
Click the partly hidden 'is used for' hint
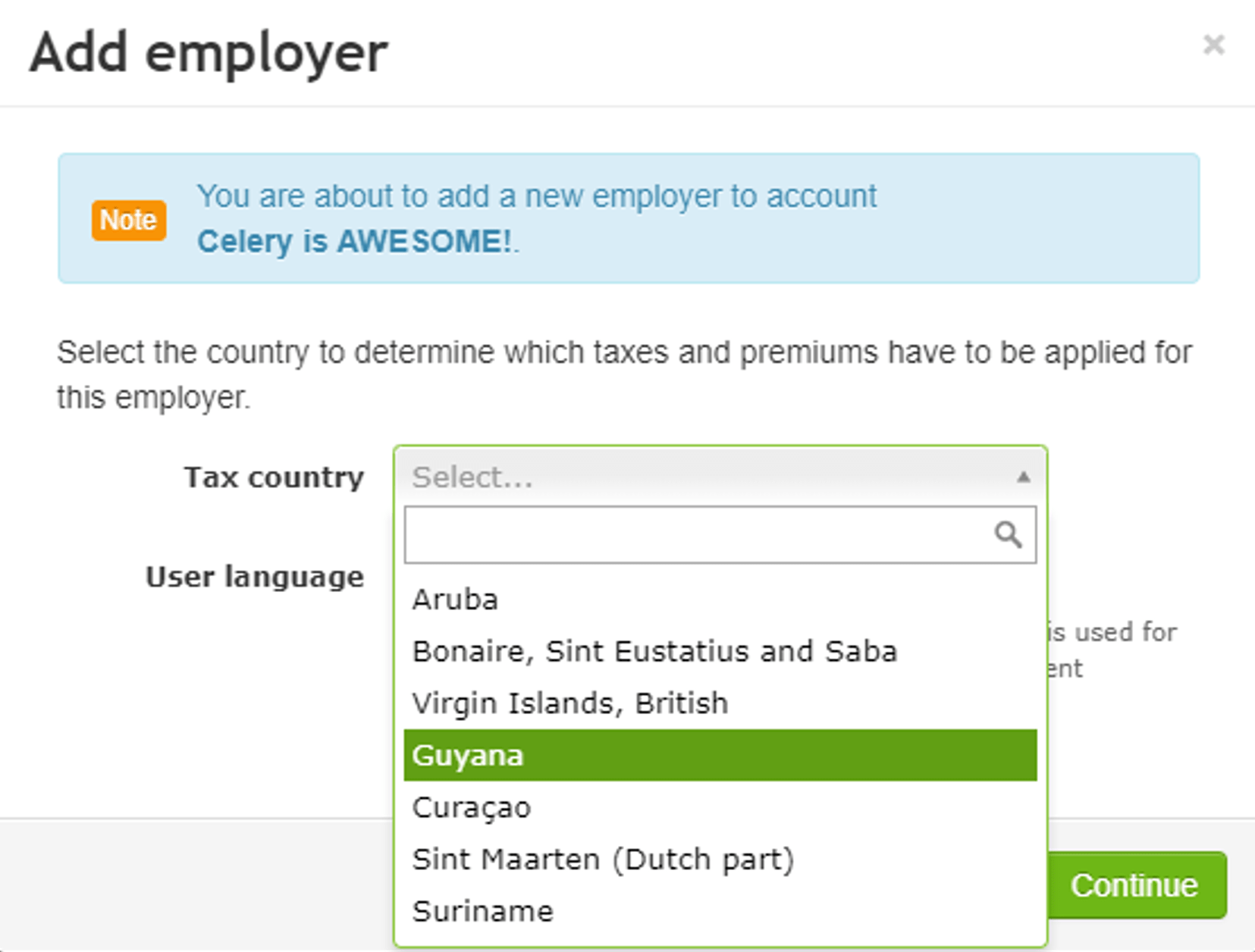click(x=1112, y=631)
